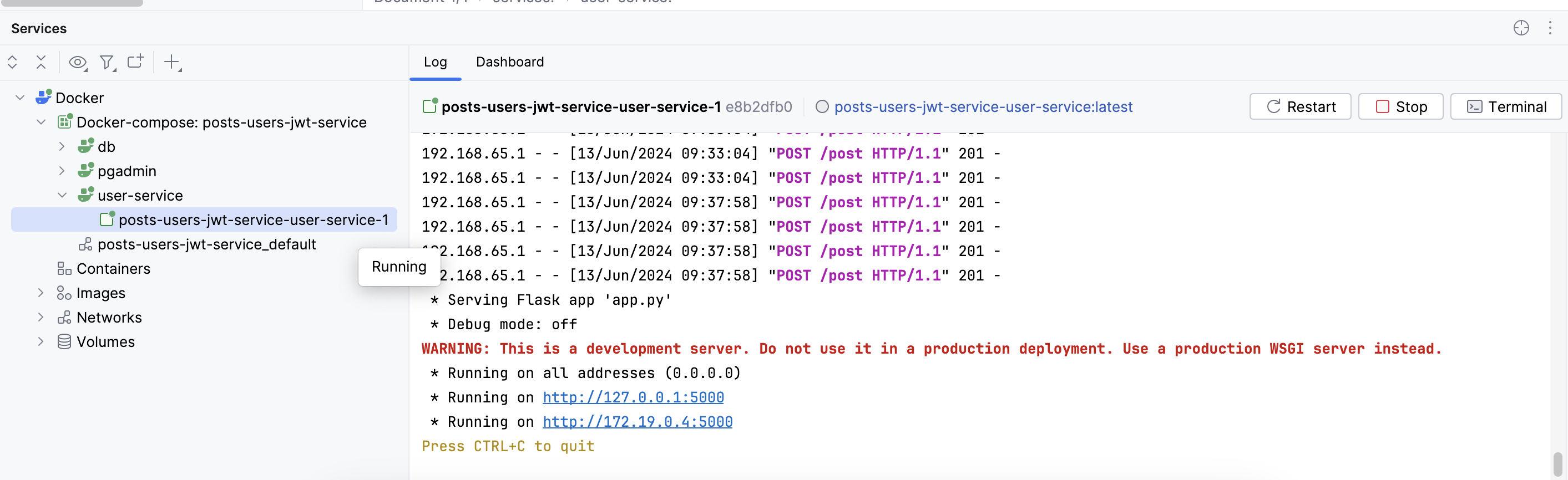Click the network icon for posts-users-jwt-service_default

(85, 244)
